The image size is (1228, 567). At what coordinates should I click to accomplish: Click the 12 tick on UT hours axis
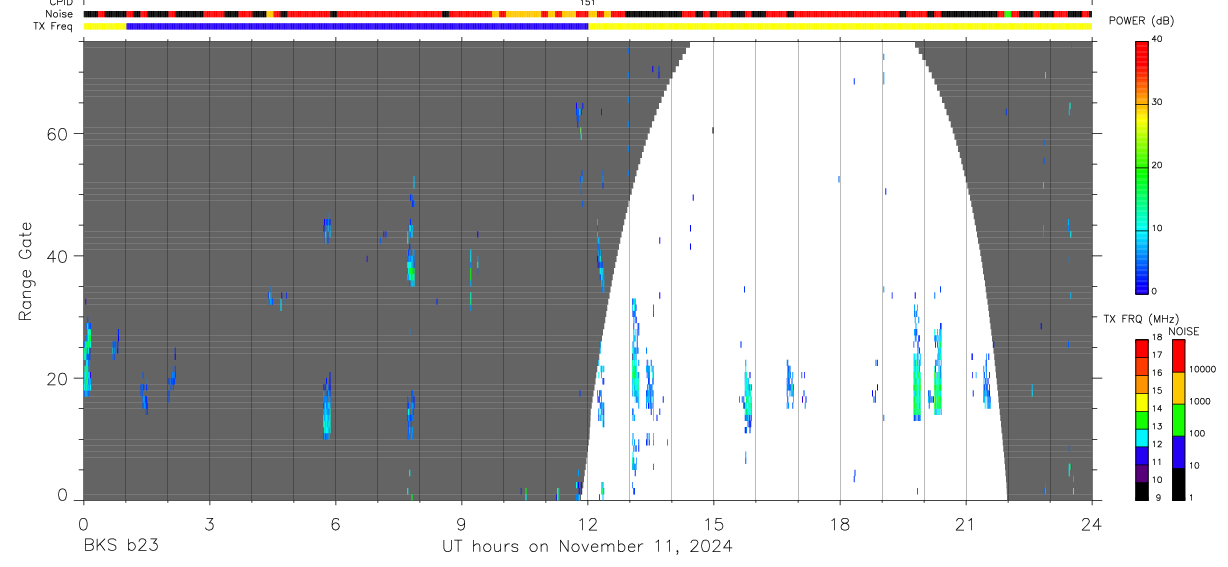click(x=587, y=523)
